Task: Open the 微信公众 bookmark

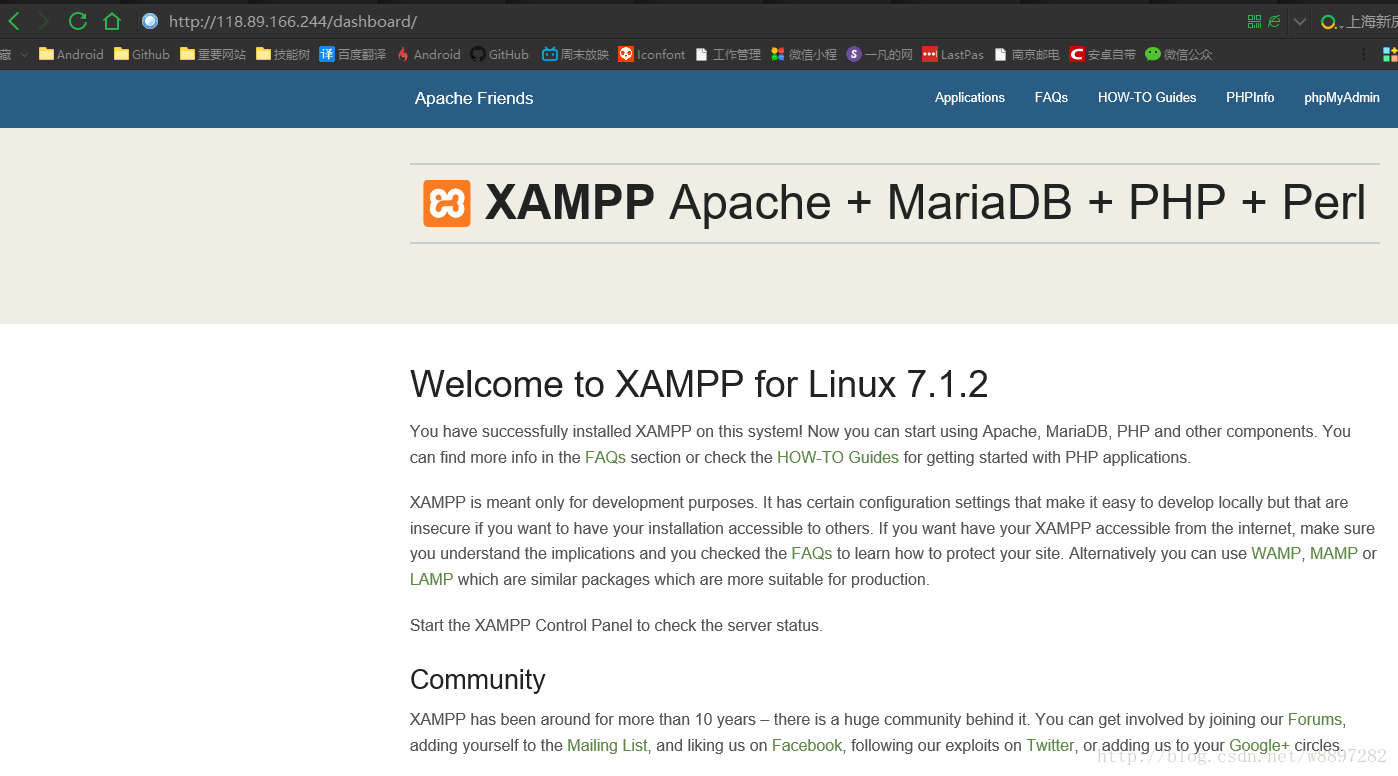Action: pyautogui.click(x=1179, y=54)
